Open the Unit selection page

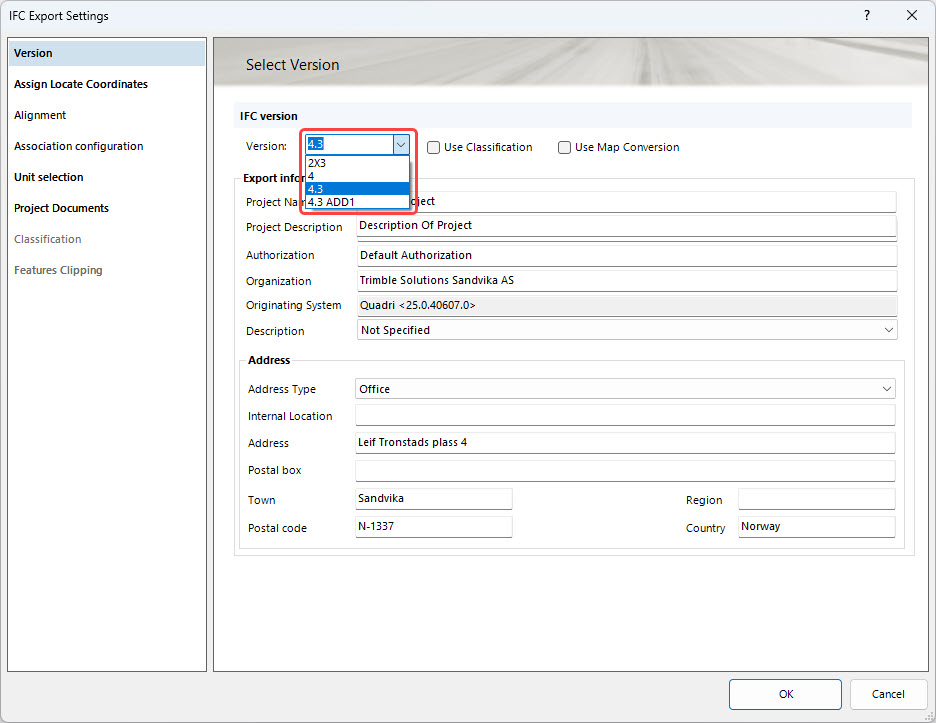(107, 177)
